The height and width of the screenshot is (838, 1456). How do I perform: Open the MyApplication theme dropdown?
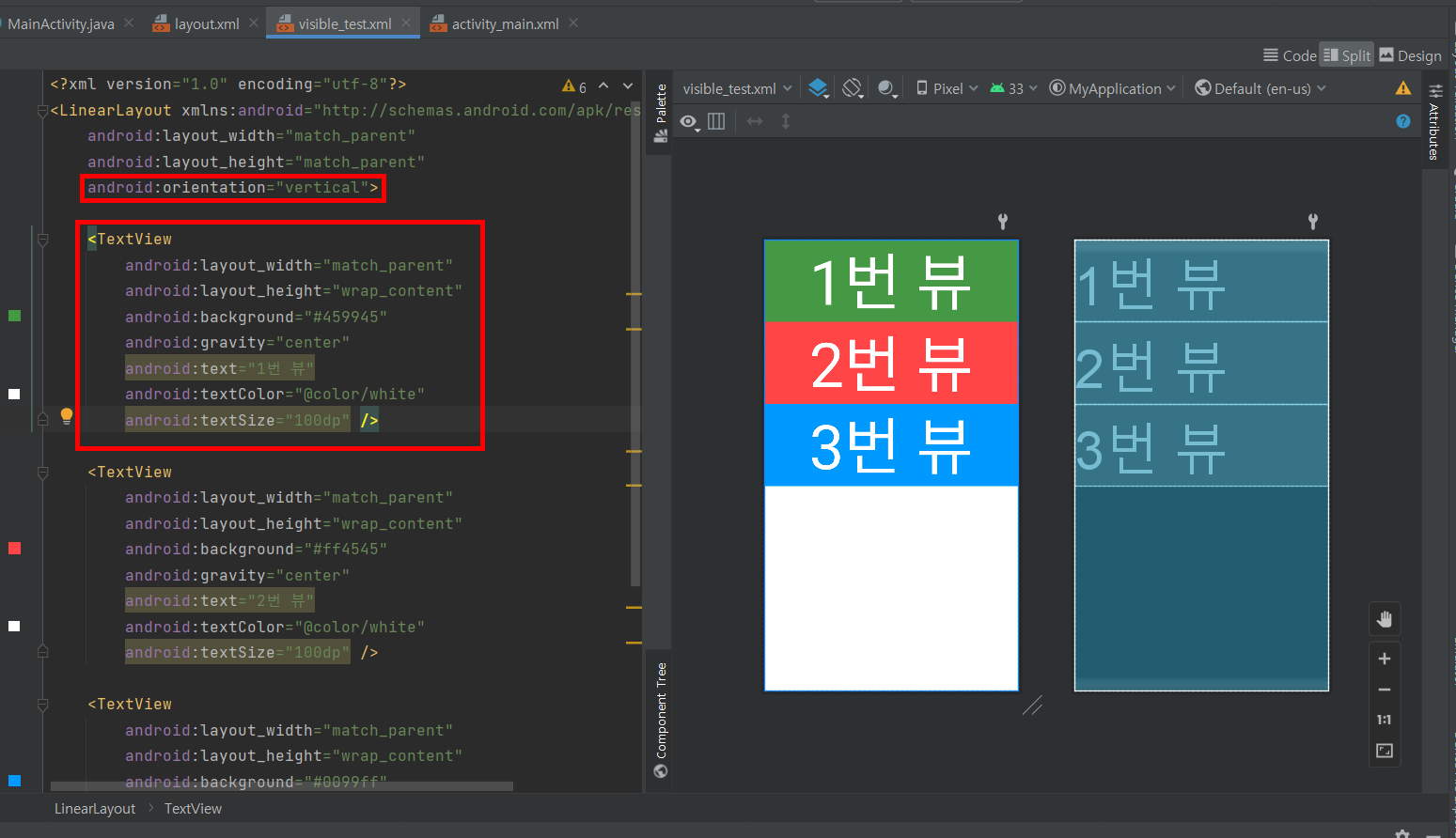click(x=1112, y=88)
